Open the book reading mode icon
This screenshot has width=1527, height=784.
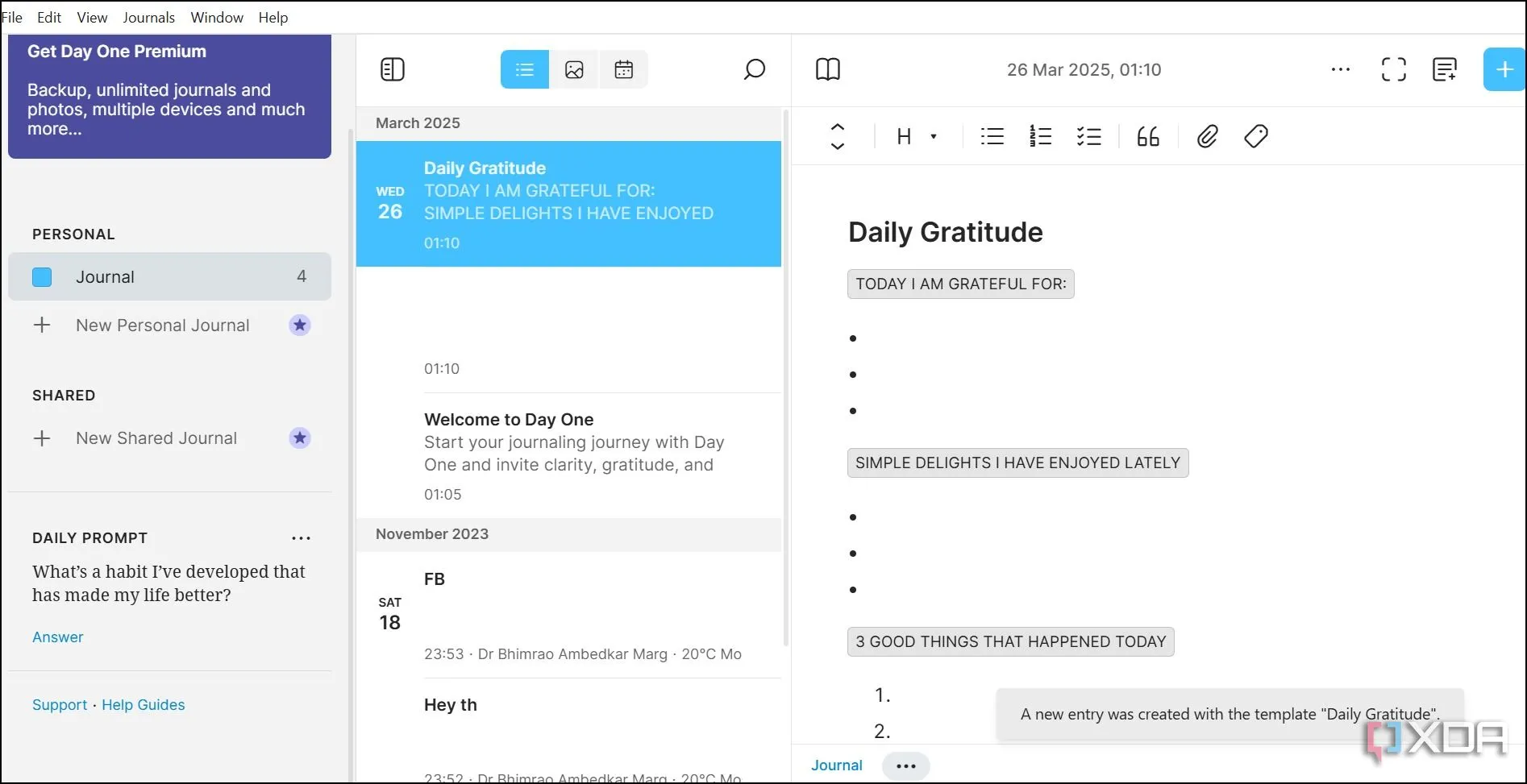coord(828,69)
